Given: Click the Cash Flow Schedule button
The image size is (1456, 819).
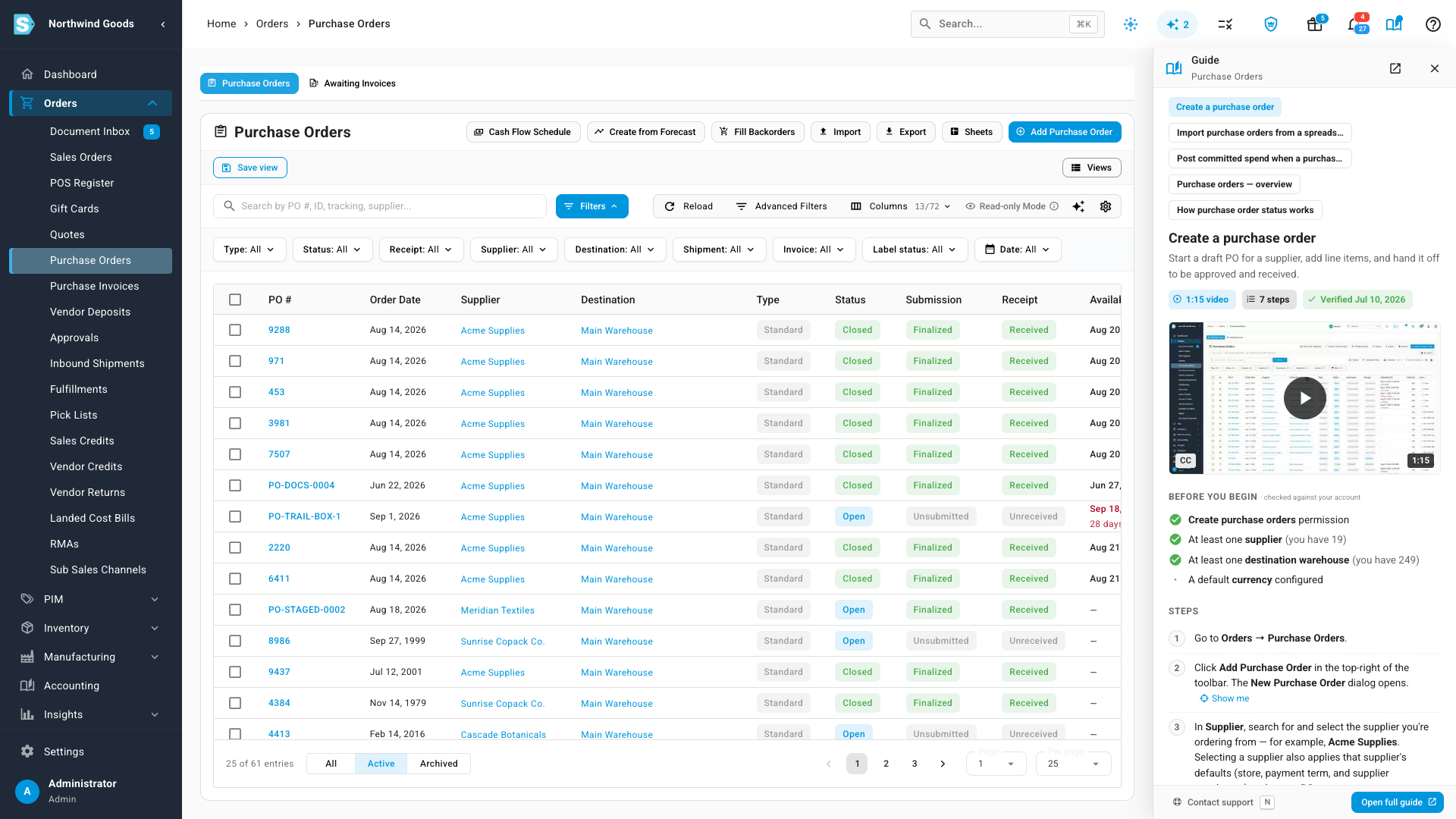Looking at the screenshot, I should pos(523,132).
